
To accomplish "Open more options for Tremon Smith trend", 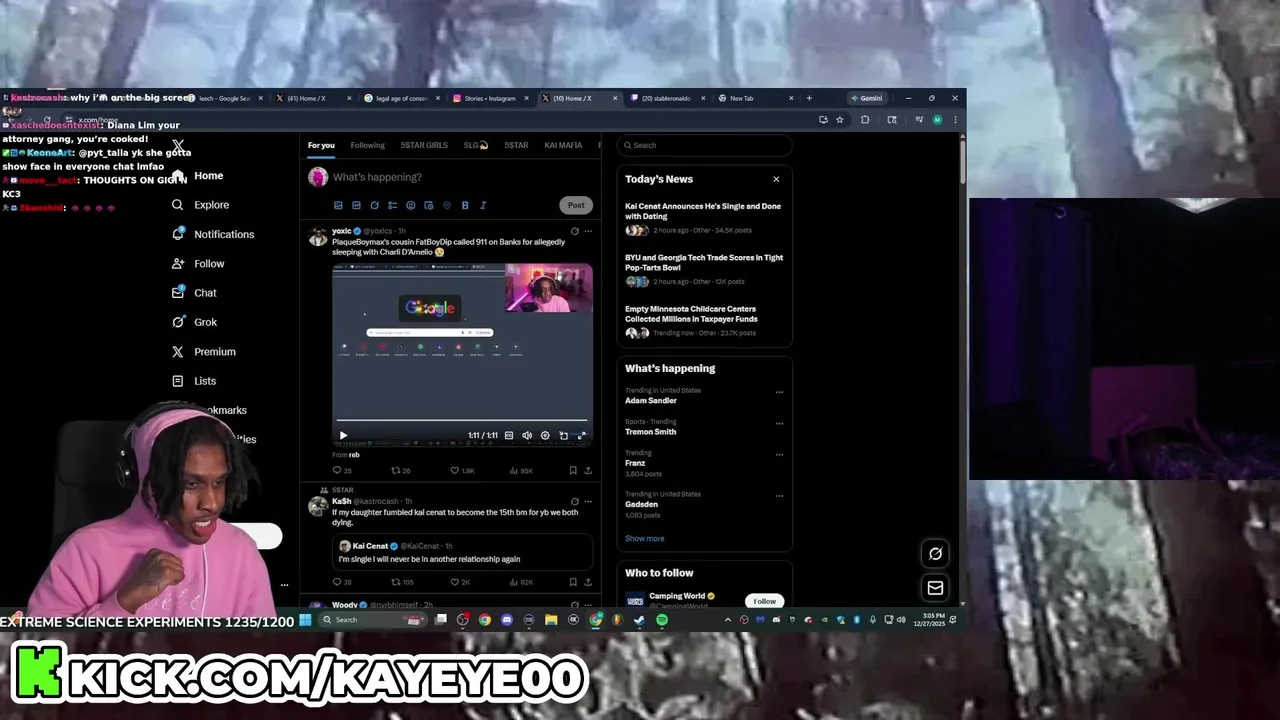I will click(x=779, y=423).
